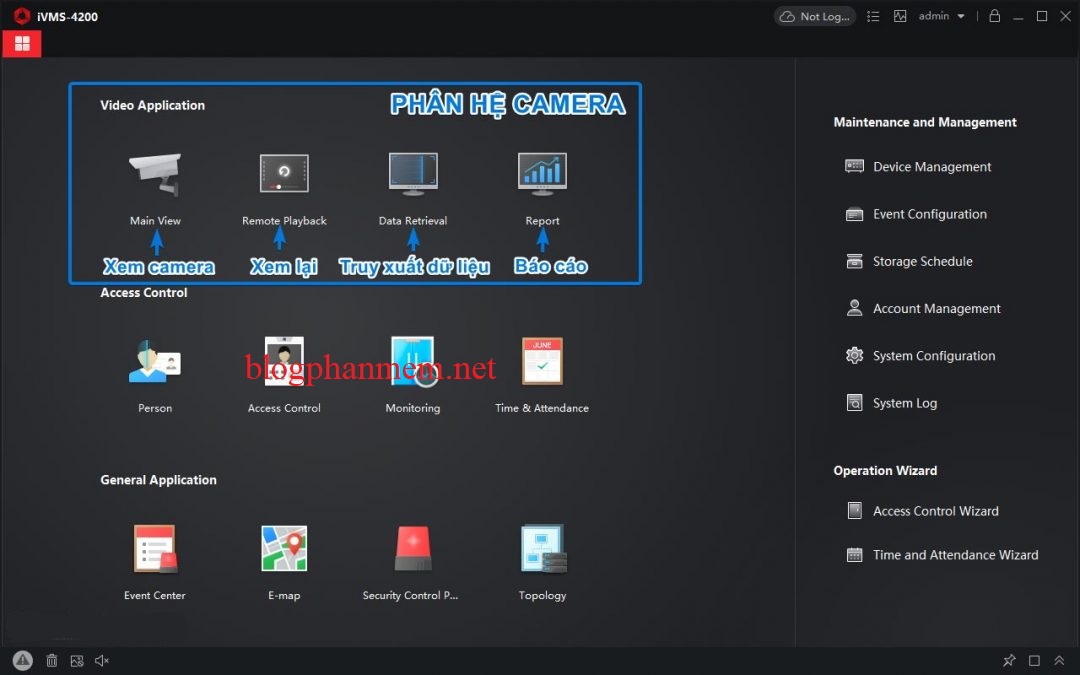
Task: Open the Topology icon
Action: (x=543, y=549)
